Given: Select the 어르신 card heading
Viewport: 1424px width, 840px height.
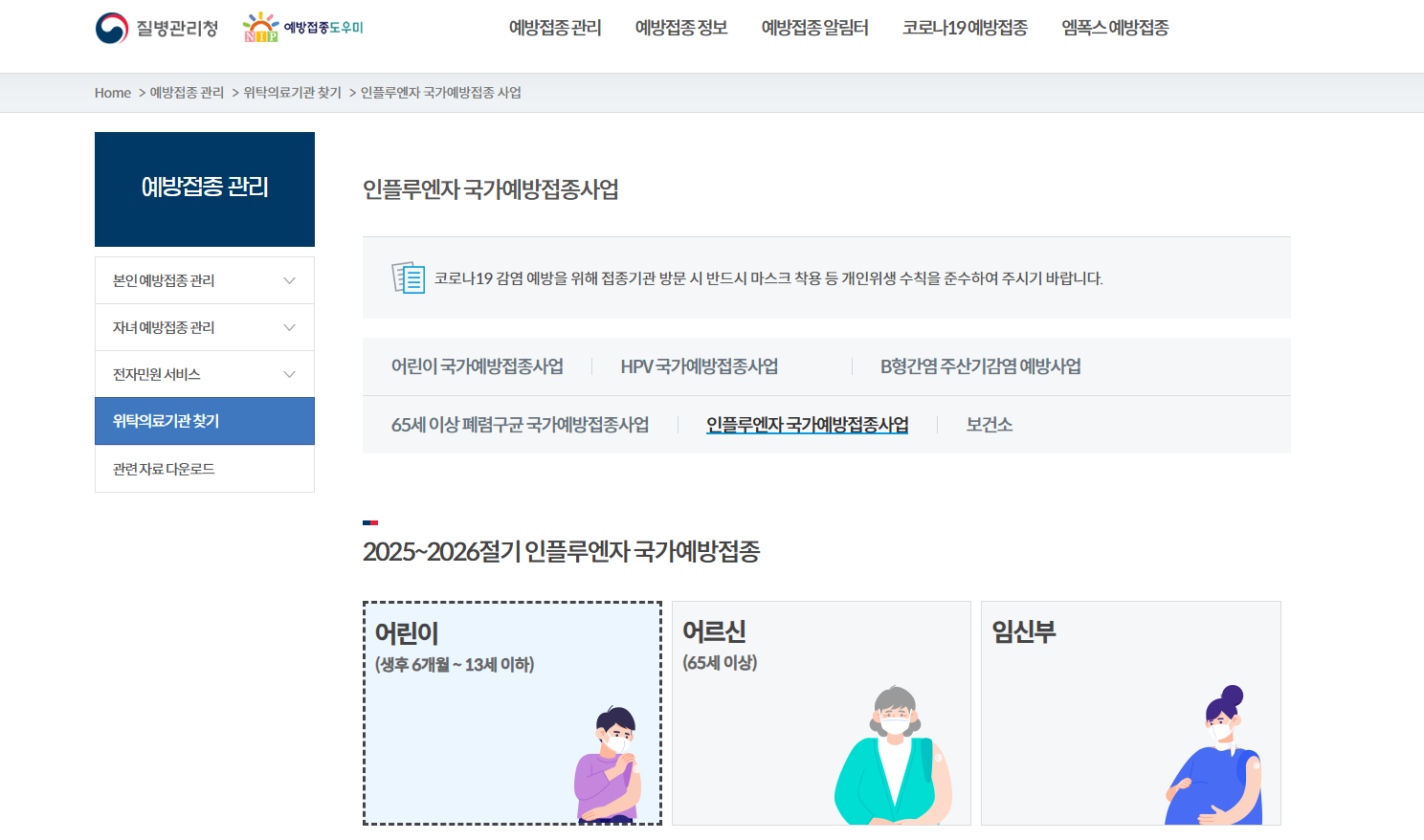Looking at the screenshot, I should pyautogui.click(x=714, y=631).
